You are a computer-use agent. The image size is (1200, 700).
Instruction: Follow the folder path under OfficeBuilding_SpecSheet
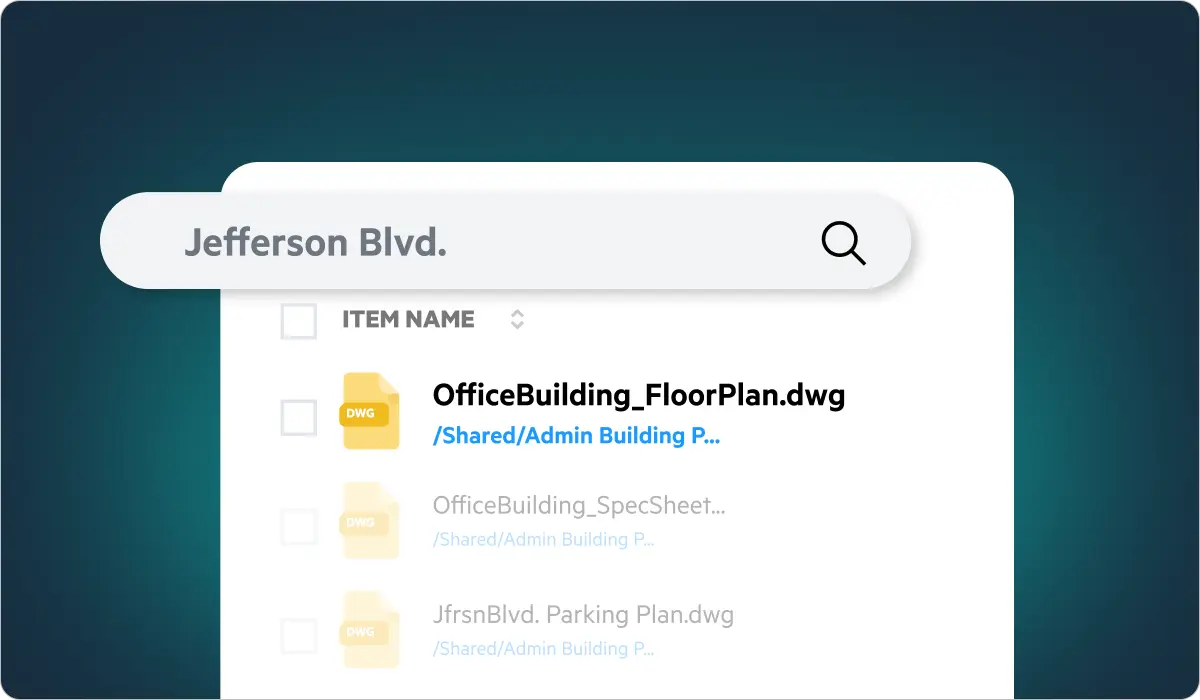coord(543,540)
